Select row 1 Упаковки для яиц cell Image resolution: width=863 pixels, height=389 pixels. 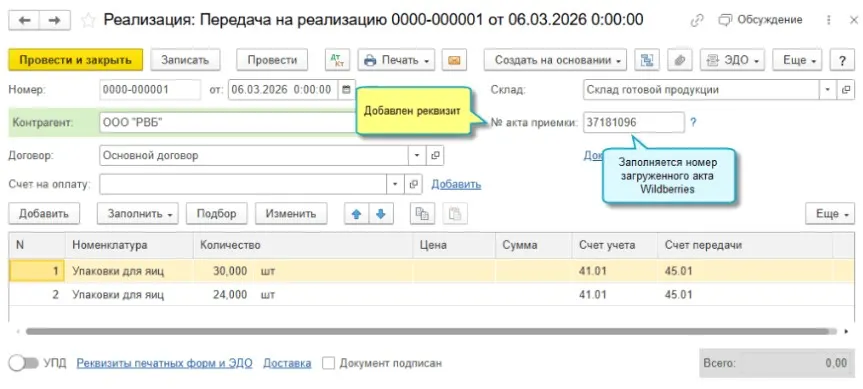pos(129,271)
